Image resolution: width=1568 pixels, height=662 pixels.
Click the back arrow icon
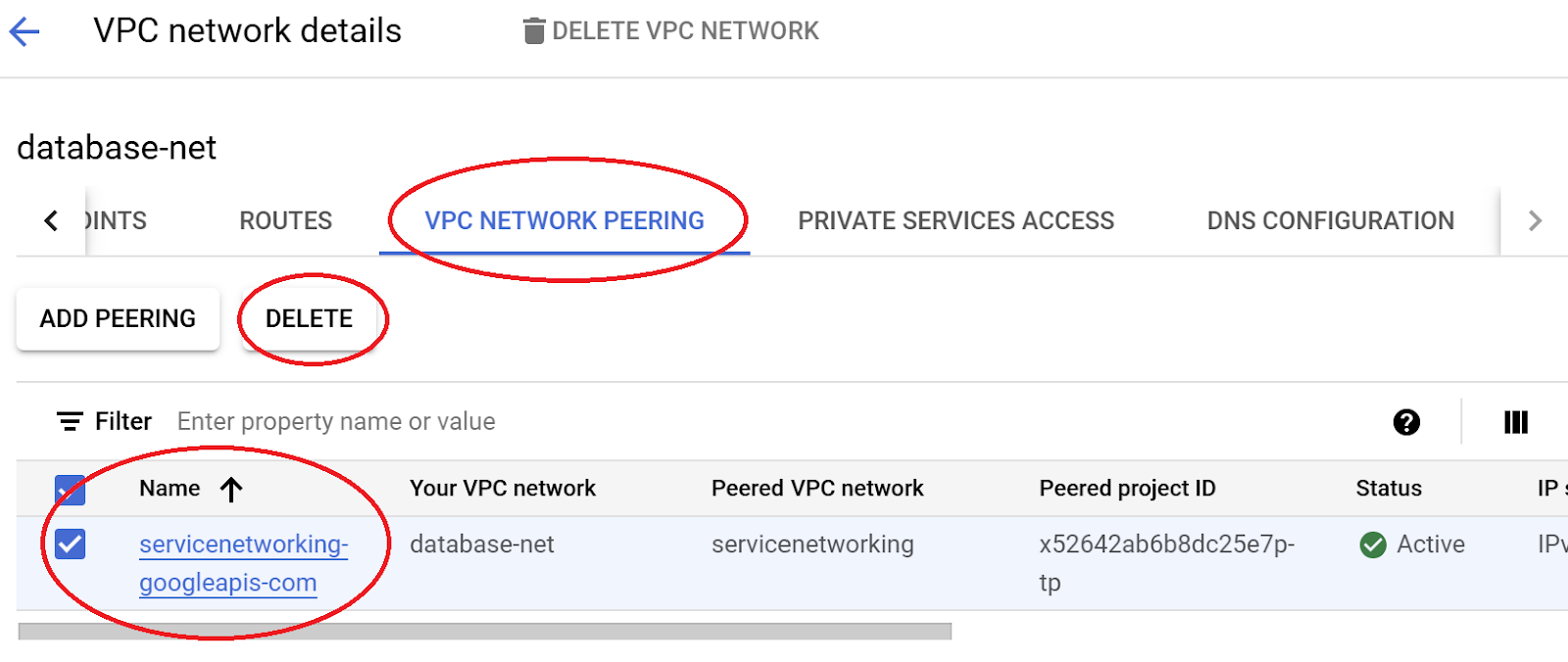pos(24,31)
